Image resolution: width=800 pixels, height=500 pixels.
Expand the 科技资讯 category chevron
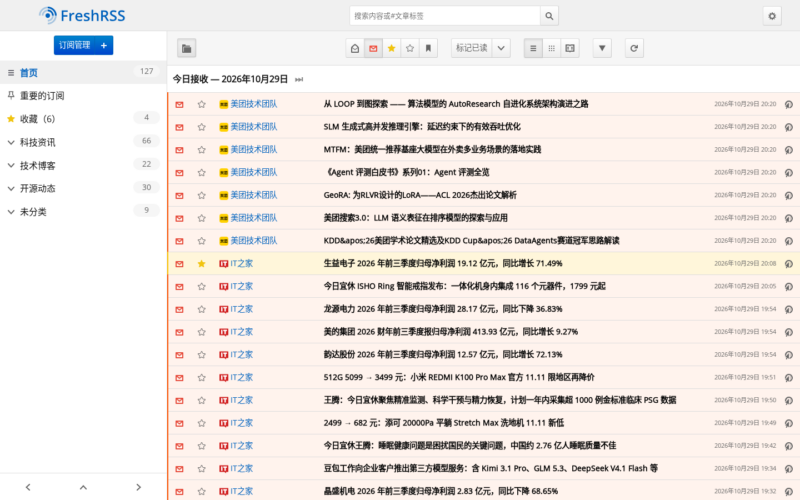(11, 142)
